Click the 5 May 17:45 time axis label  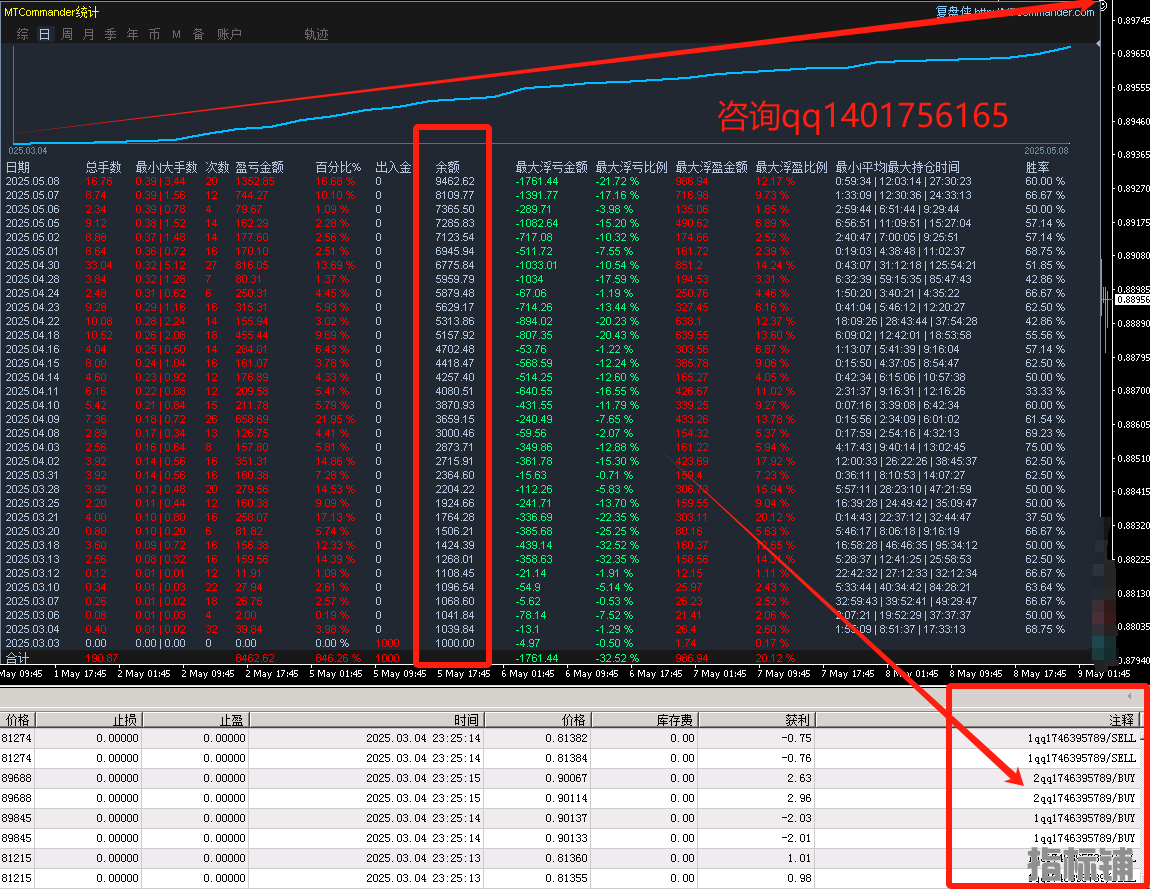coord(464,673)
